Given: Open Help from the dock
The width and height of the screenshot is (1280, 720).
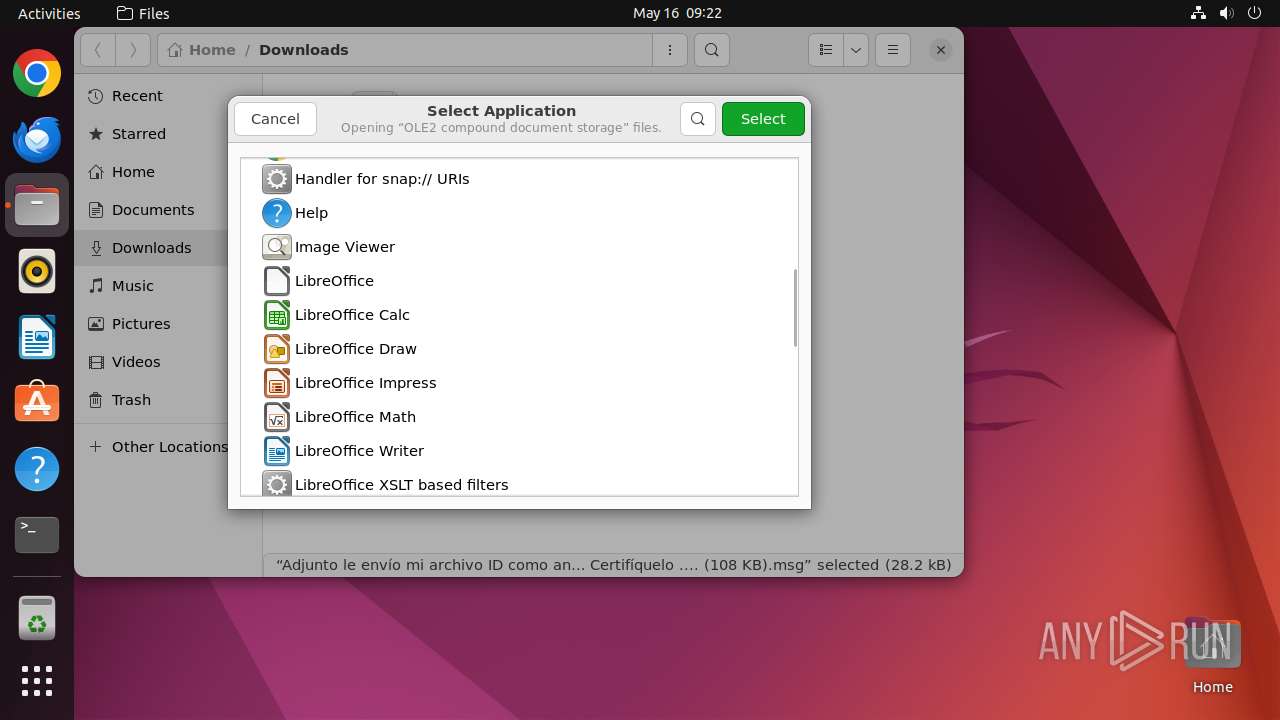Looking at the screenshot, I should pos(37,469).
